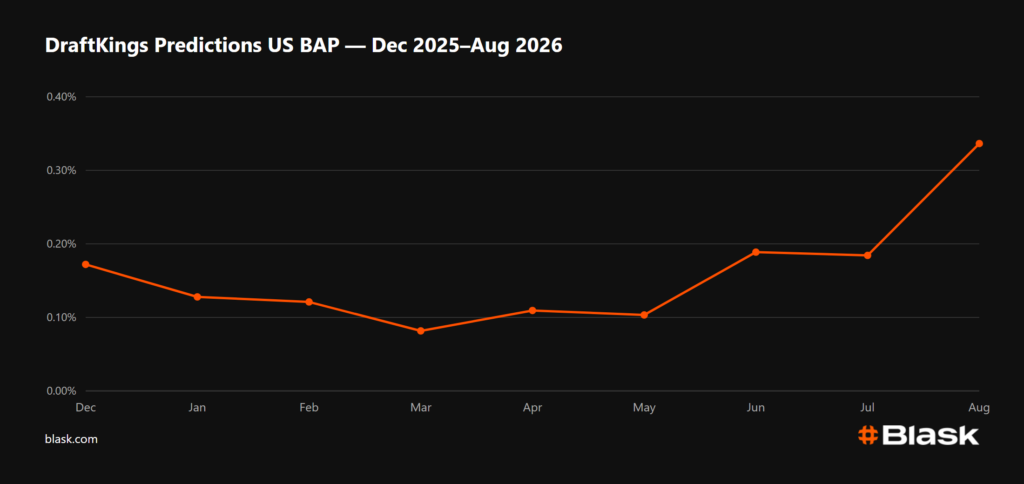
Task: Select the Mar data point, the lowest value
Action: click(421, 331)
